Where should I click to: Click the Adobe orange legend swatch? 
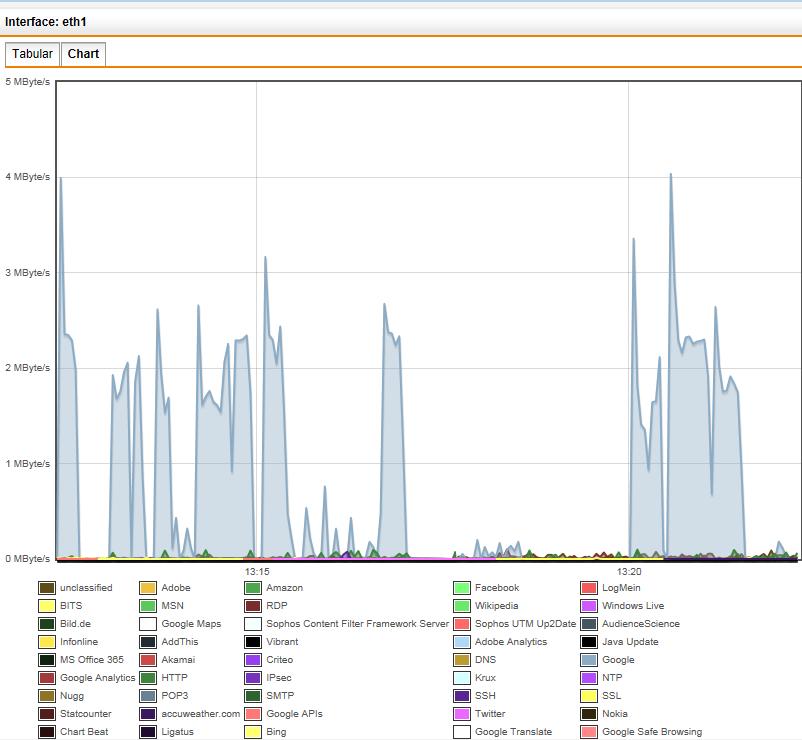coord(148,588)
